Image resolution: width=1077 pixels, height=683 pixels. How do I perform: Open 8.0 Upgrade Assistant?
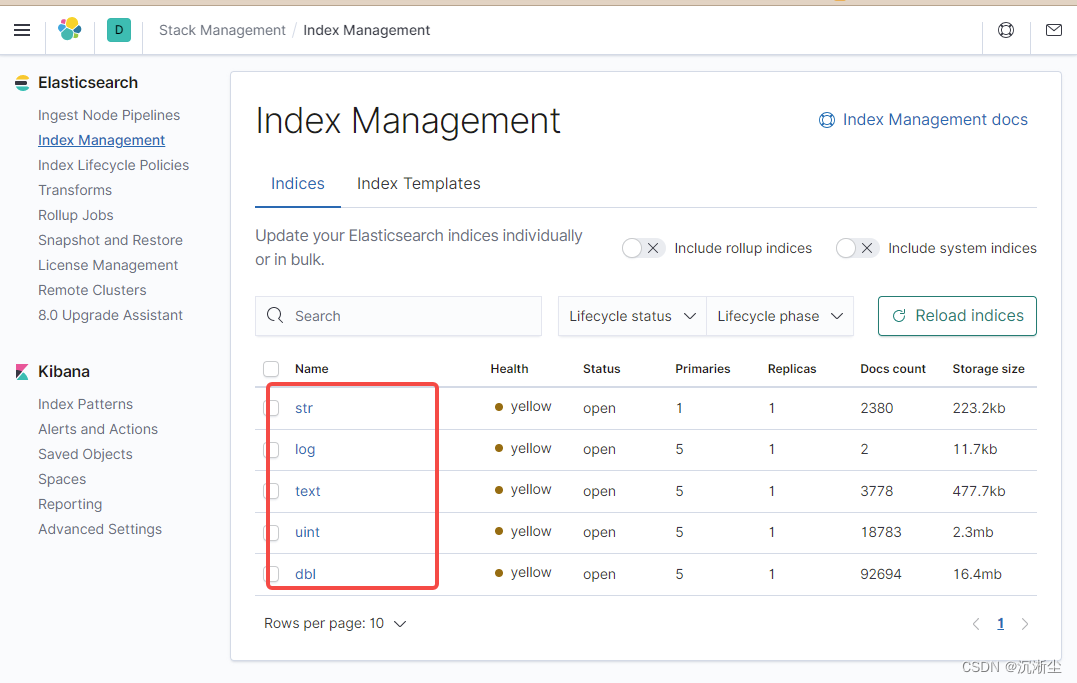[110, 315]
